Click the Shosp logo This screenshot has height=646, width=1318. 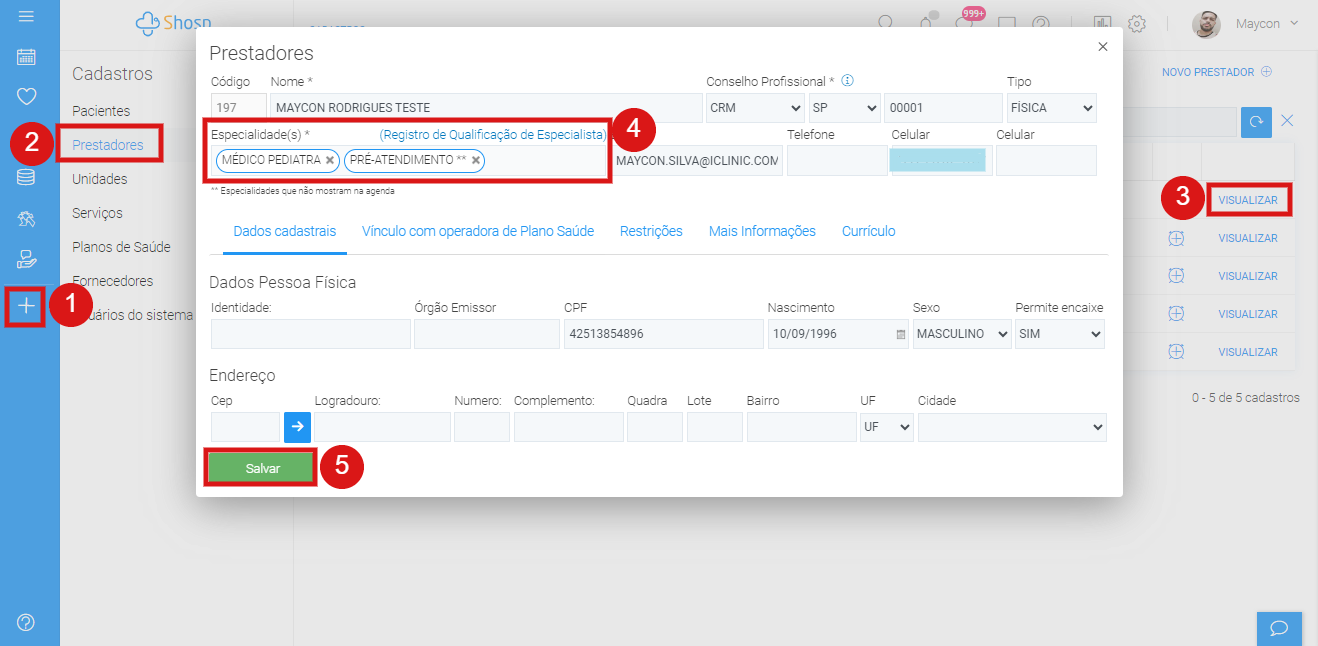coord(175,23)
